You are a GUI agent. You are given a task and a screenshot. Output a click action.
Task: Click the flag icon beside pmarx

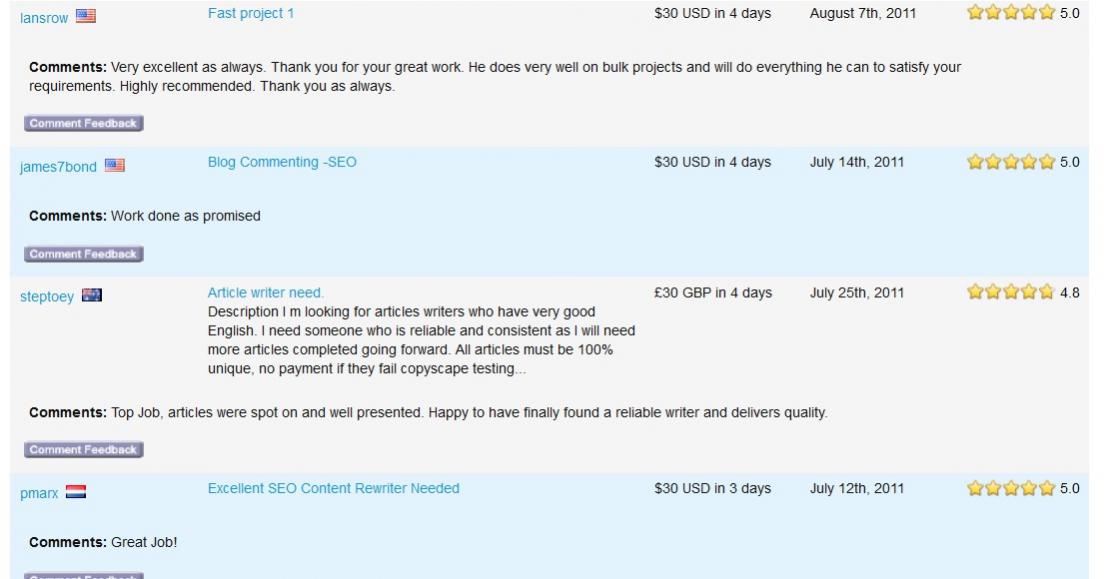(76, 492)
